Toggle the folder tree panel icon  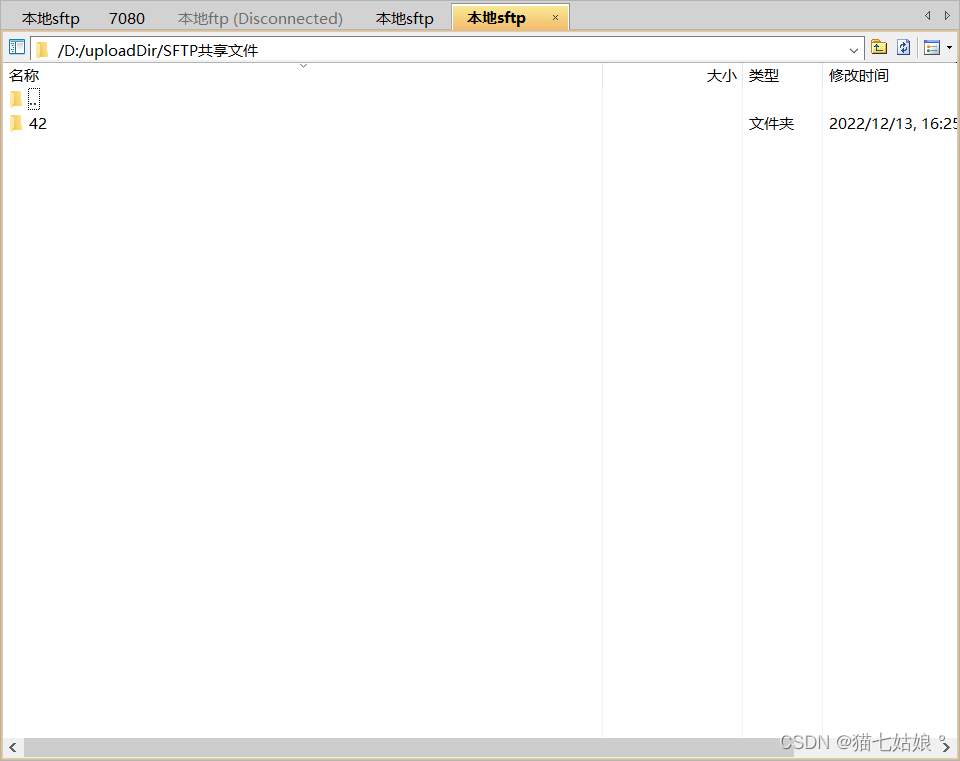pos(17,47)
